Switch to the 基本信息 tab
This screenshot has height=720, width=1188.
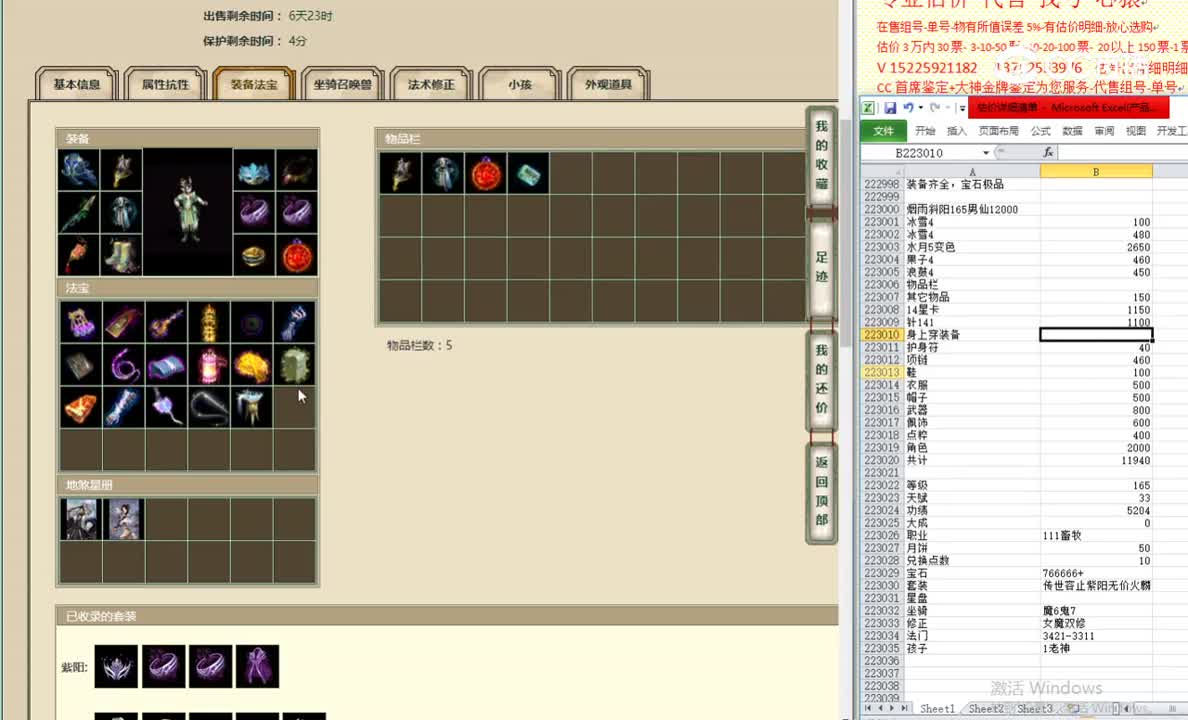coord(77,84)
